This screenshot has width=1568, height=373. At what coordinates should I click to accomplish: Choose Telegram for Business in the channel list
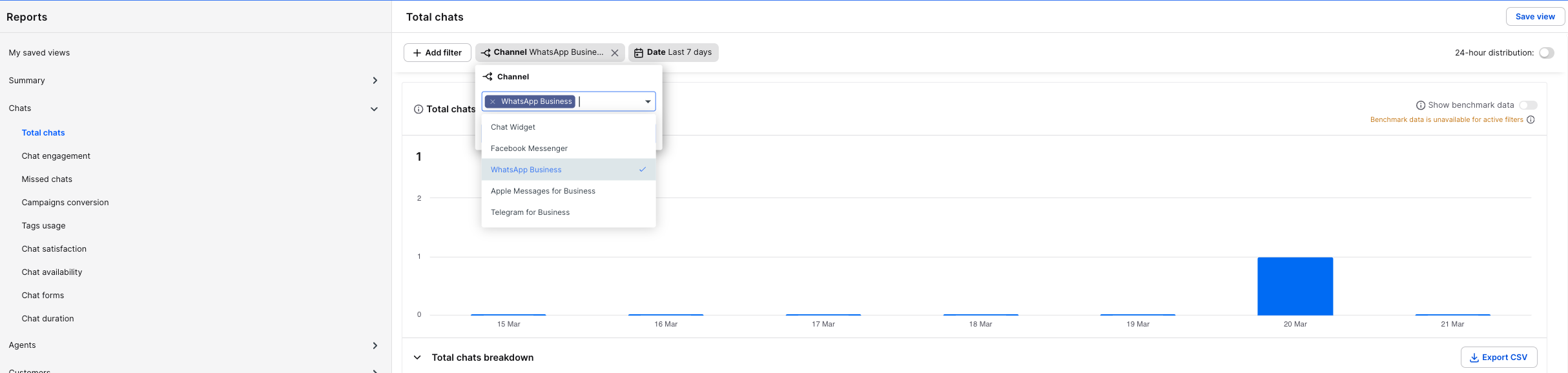530,212
